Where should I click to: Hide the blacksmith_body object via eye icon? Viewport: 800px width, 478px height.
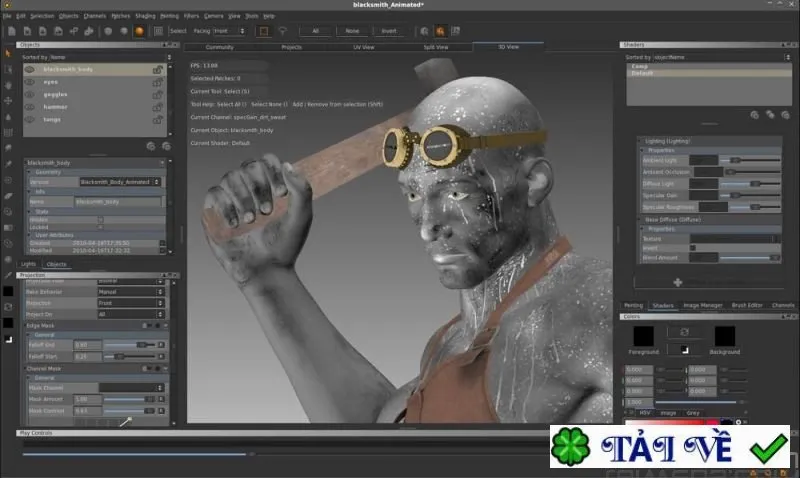(x=30, y=69)
